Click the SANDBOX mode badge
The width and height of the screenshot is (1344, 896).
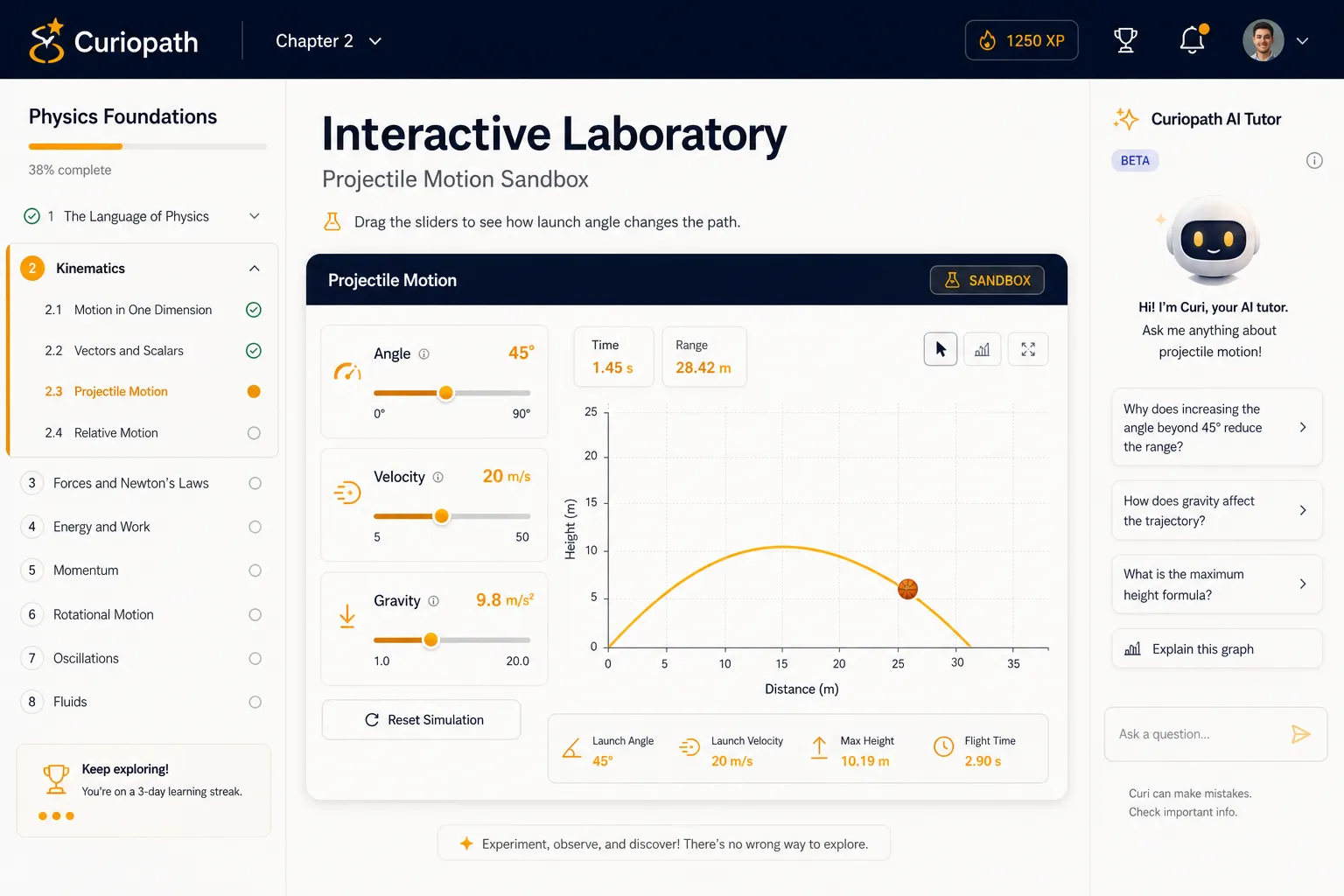pyautogui.click(x=987, y=280)
